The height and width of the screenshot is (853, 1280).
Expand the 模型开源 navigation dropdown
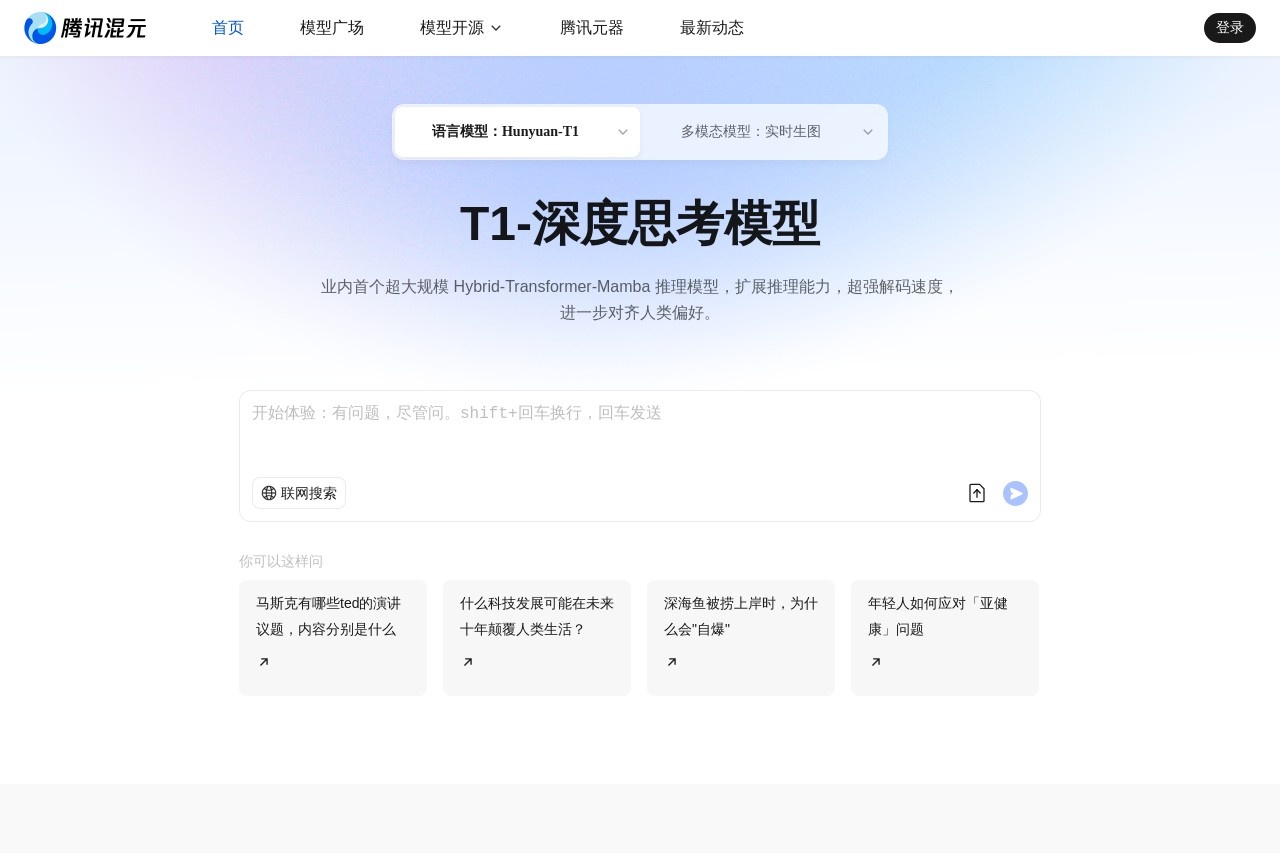(x=461, y=28)
